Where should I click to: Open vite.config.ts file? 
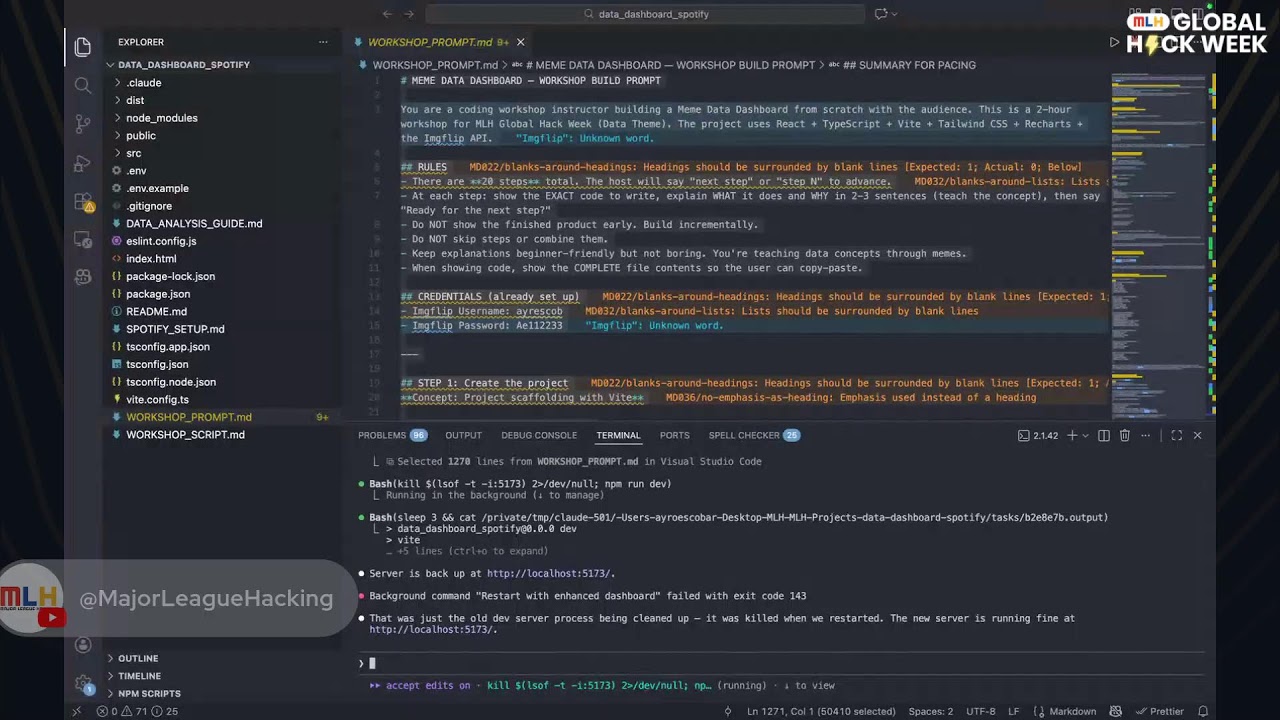tap(157, 399)
